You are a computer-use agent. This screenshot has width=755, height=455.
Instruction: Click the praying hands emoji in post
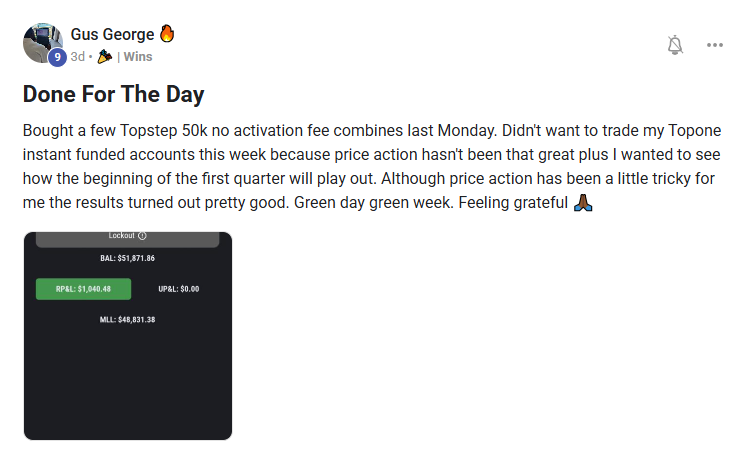coord(586,203)
